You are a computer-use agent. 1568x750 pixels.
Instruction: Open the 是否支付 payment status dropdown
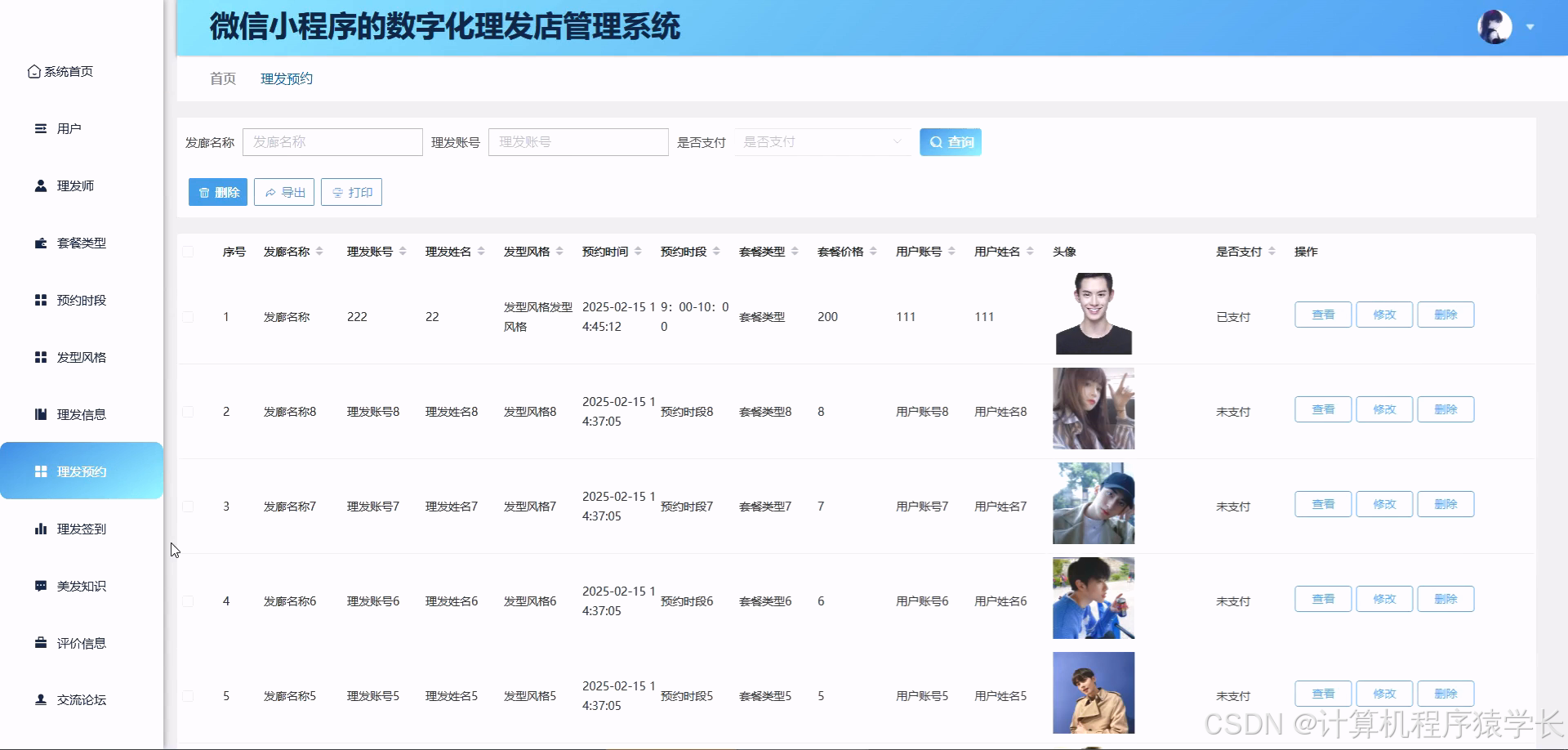click(x=822, y=141)
